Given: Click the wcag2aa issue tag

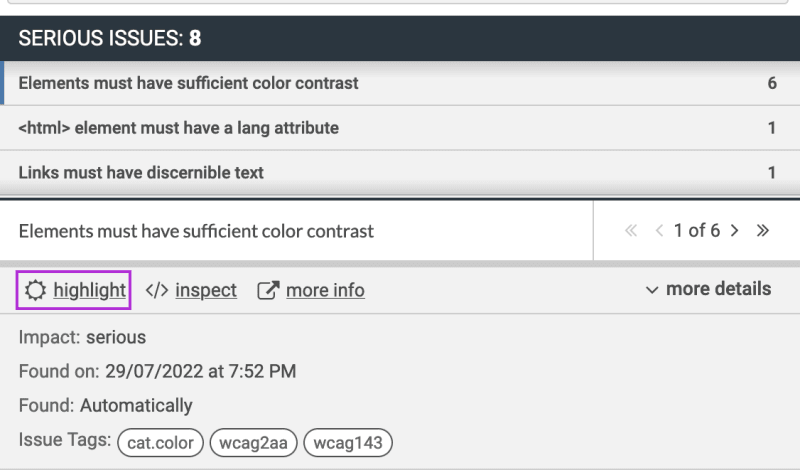Looking at the screenshot, I should pos(254,442).
